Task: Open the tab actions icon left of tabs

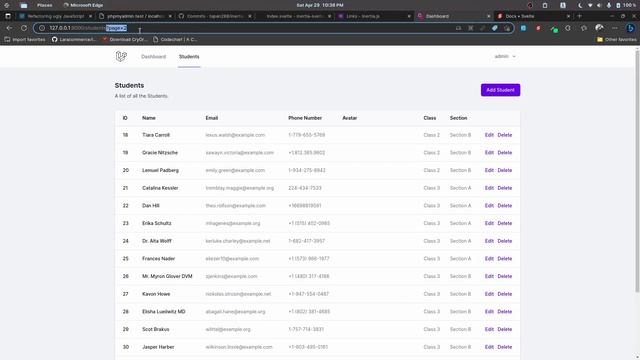Action: (x=8, y=16)
